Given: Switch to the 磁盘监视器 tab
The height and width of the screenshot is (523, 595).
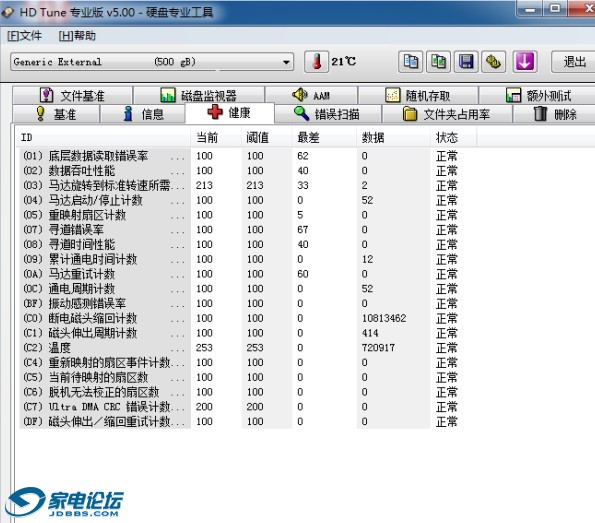Looking at the screenshot, I should [x=198, y=95].
